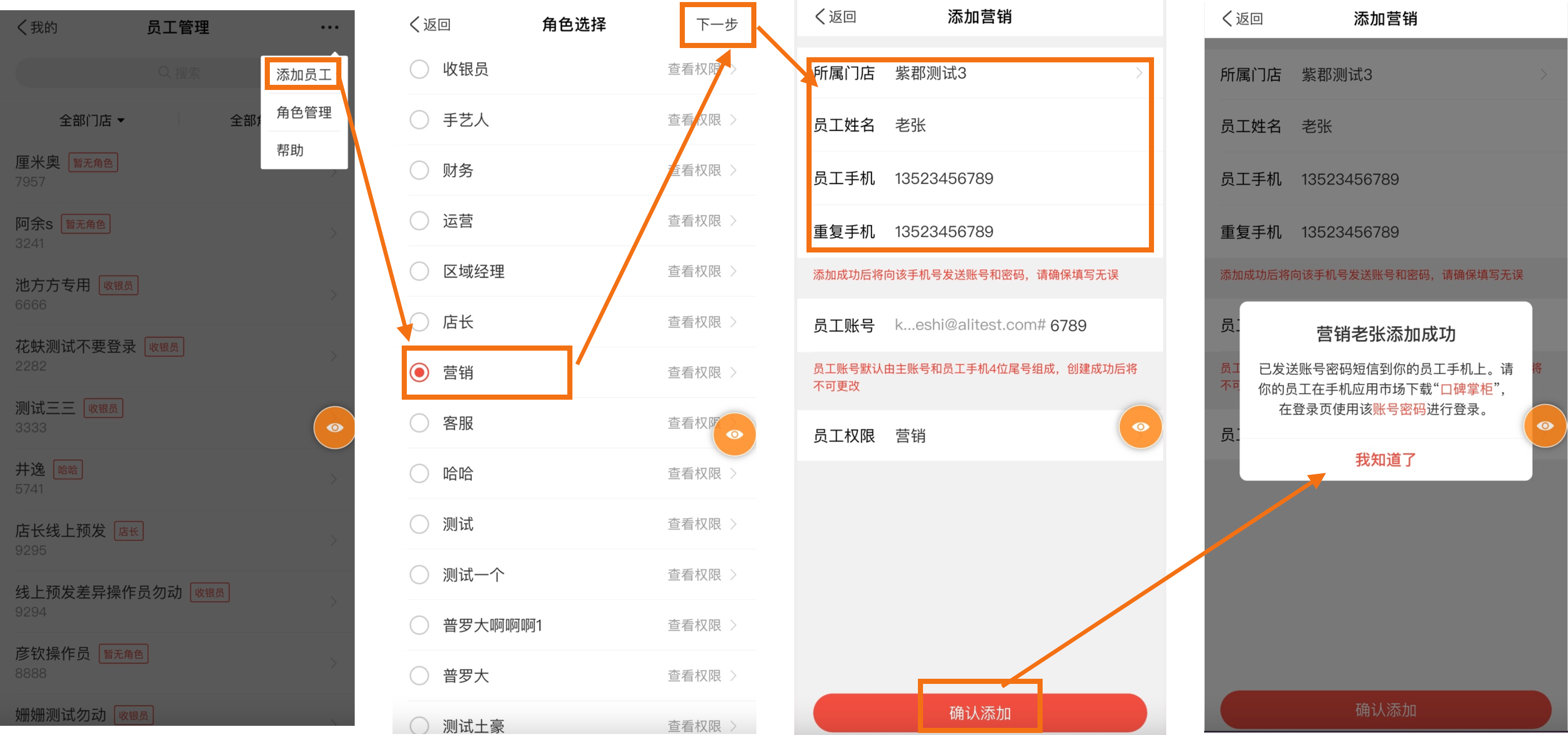The image size is (1568, 735).
Task: Open employee 阿余s 3241 row
Action: [x=176, y=233]
